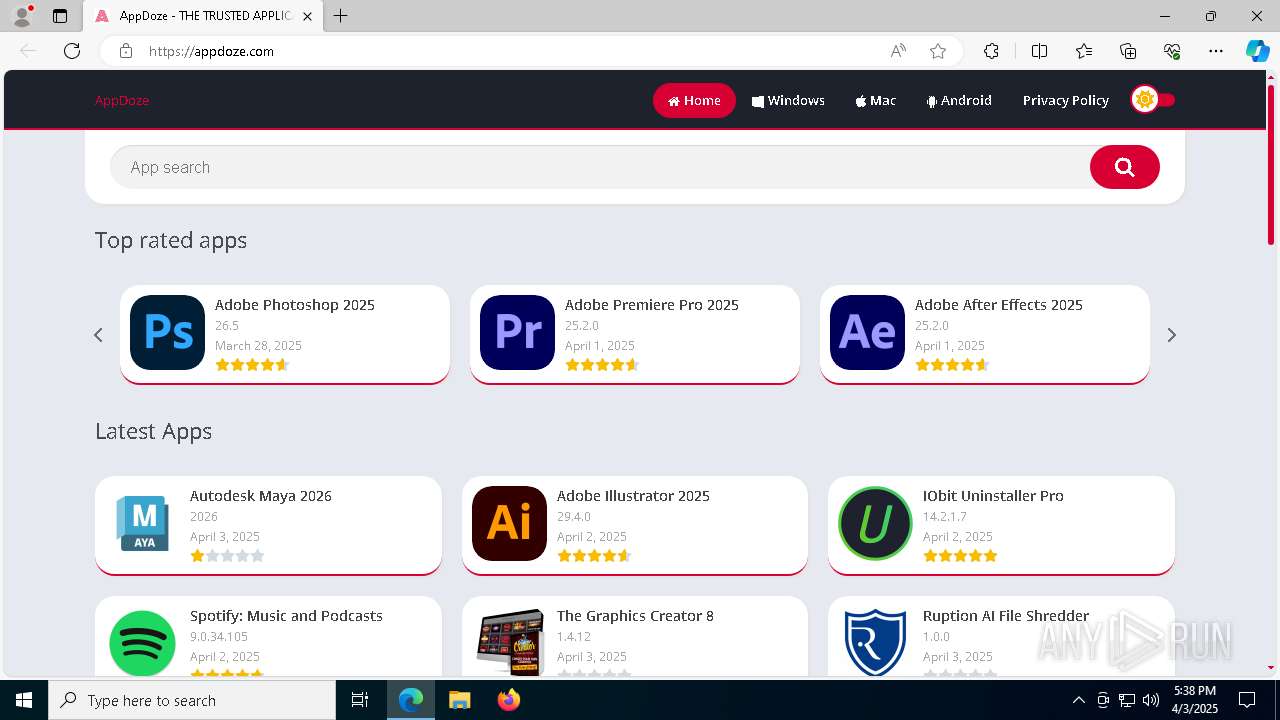Image resolution: width=1280 pixels, height=720 pixels.
Task: Open The Graphics Creator 8 thumbnail
Action: (509, 643)
